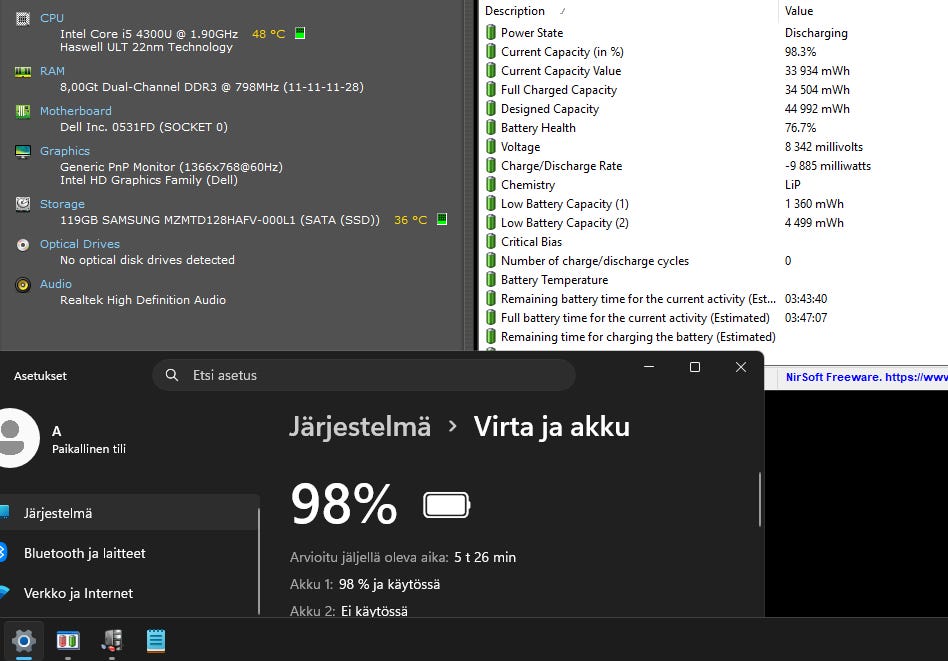
Task: Select the Current Capacity Value row
Action: pyautogui.click(x=713, y=71)
